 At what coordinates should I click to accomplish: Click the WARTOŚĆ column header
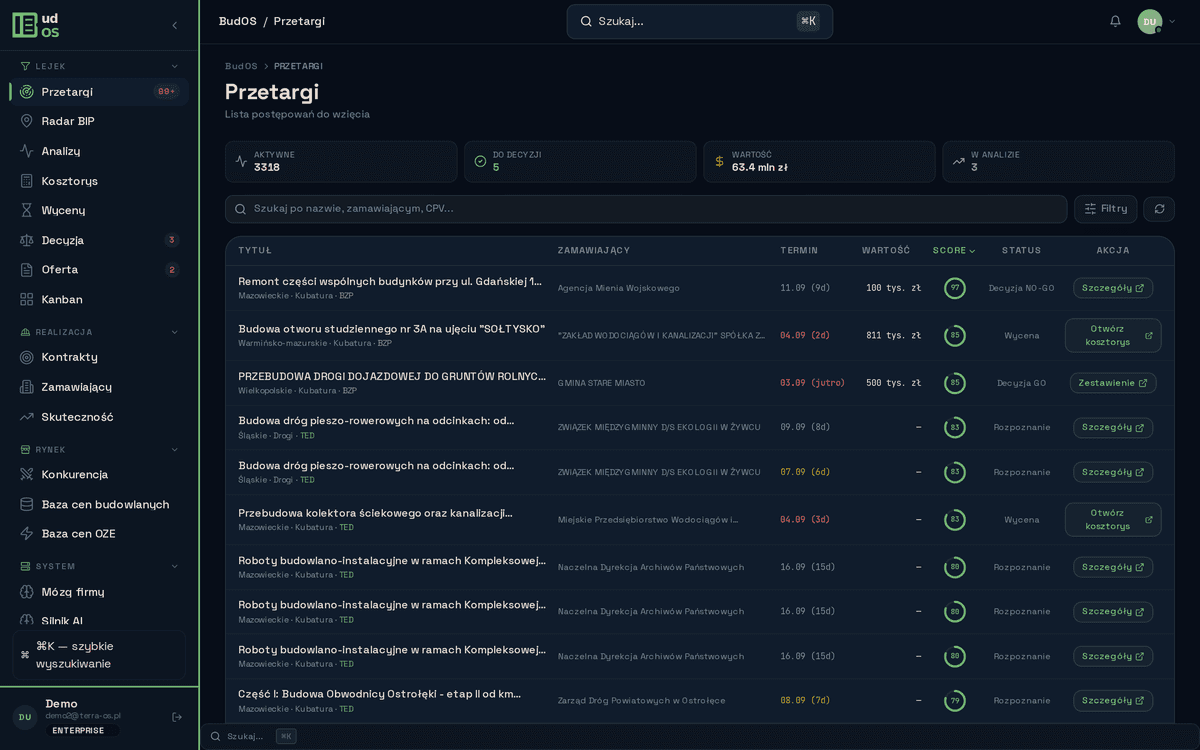click(886, 250)
